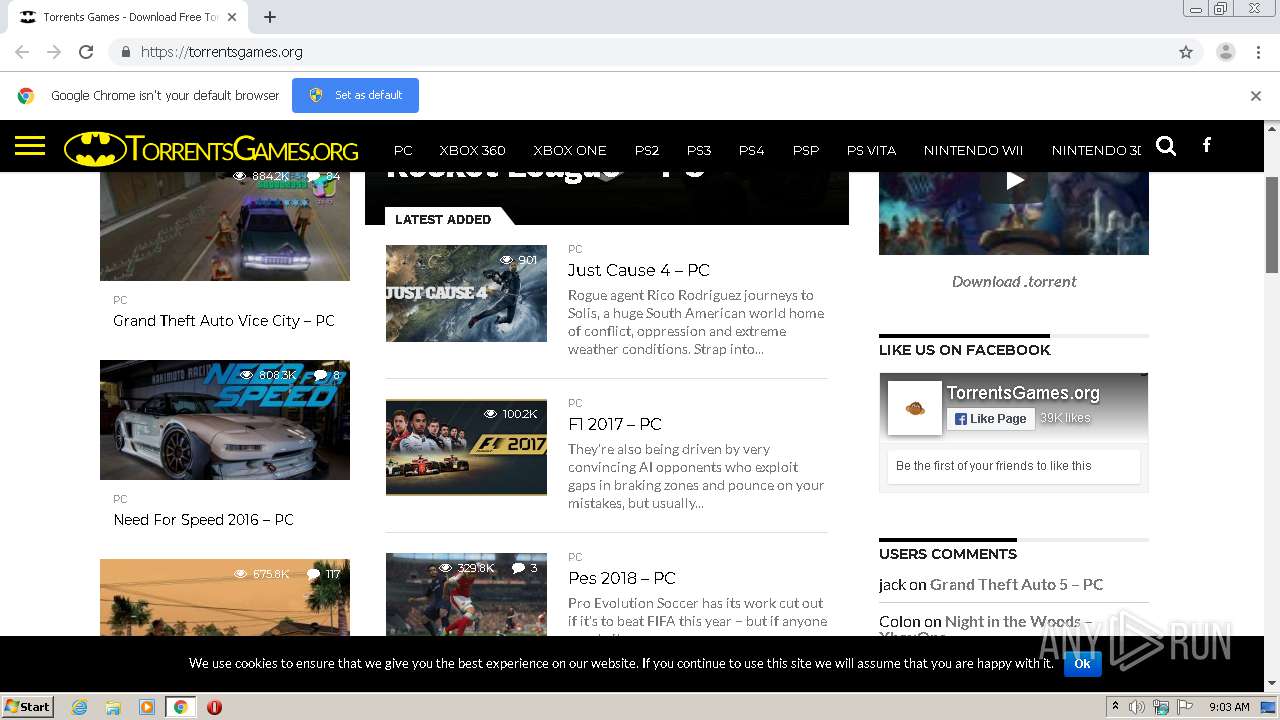Go back with the browser back arrow
This screenshot has width=1280, height=720.
tap(22, 52)
